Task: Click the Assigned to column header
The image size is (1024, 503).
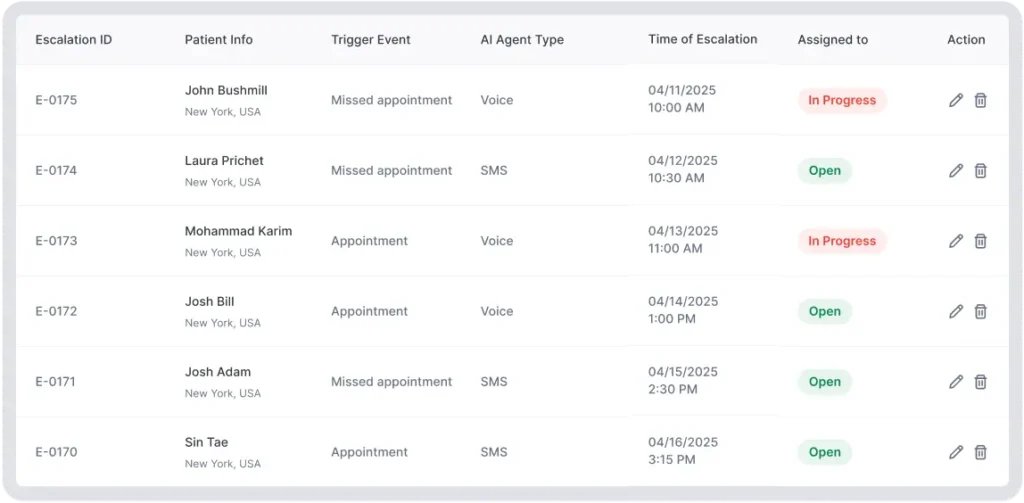Action: click(832, 40)
